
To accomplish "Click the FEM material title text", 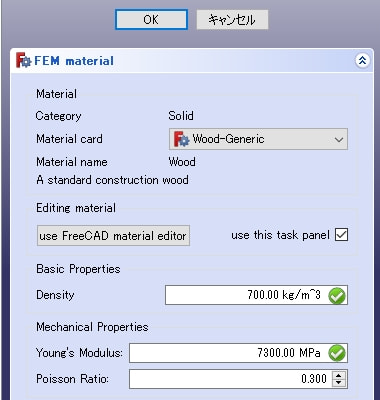I will pyautogui.click(x=74, y=61).
